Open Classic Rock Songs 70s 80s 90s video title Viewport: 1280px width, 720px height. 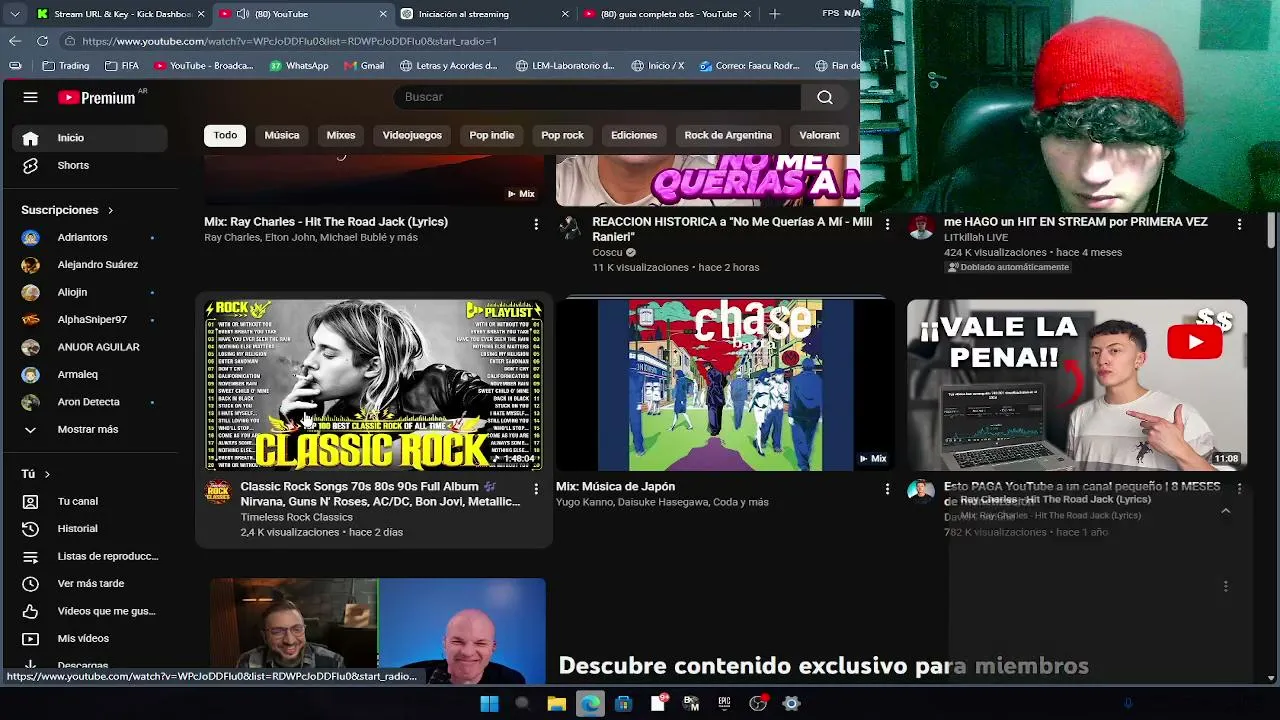point(380,494)
